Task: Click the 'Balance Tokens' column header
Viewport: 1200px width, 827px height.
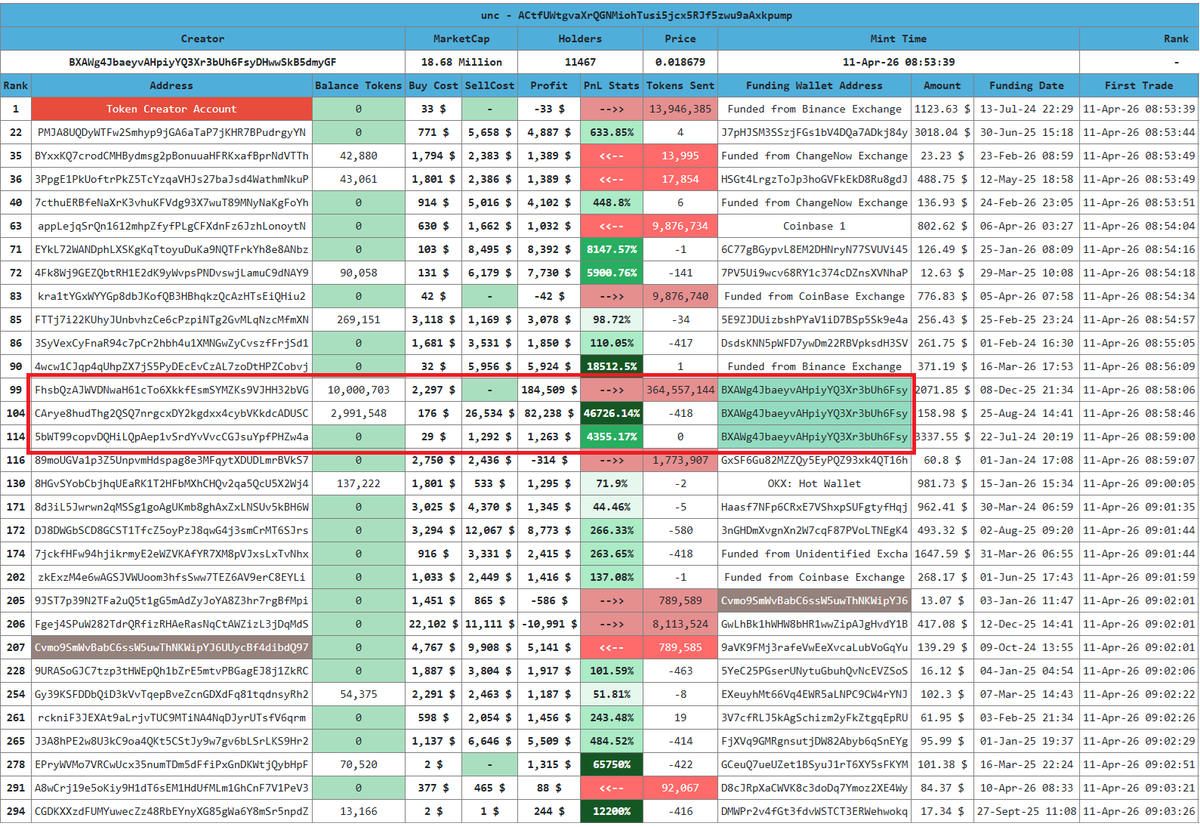Action: click(x=358, y=86)
